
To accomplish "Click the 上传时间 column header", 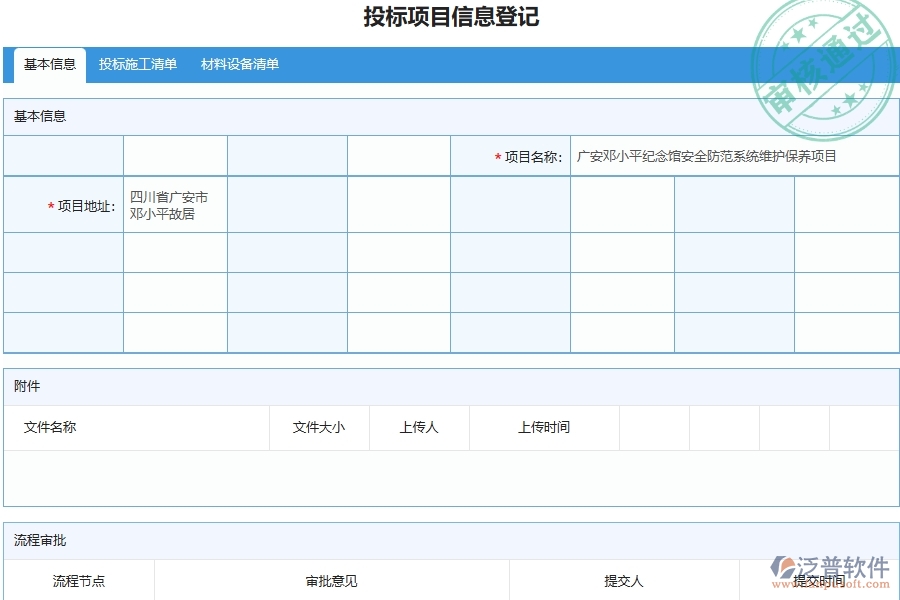I will (x=543, y=427).
